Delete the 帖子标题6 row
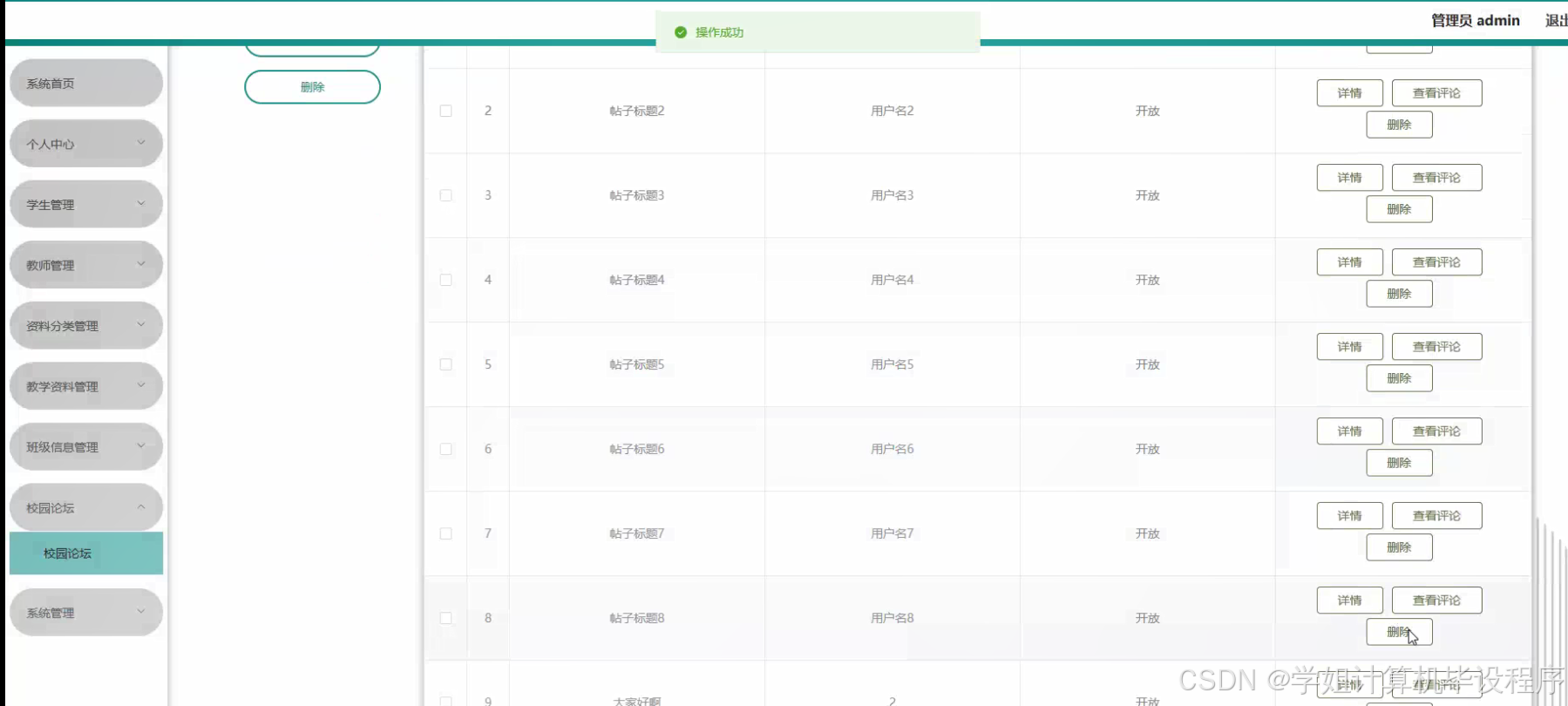Image resolution: width=1568 pixels, height=706 pixels. click(1399, 463)
